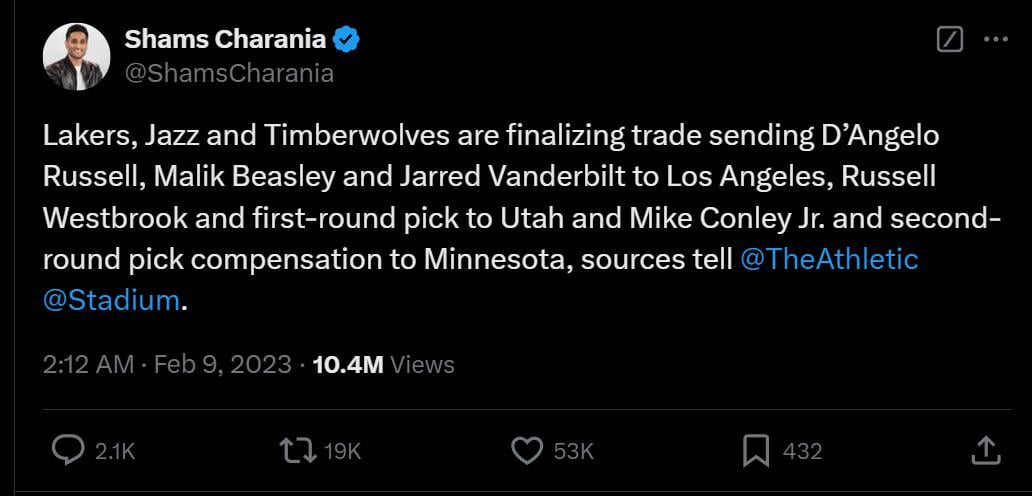Bookmark this tweet using the bookmark icon
This screenshot has height=496, width=1032.
pyautogui.click(x=756, y=450)
